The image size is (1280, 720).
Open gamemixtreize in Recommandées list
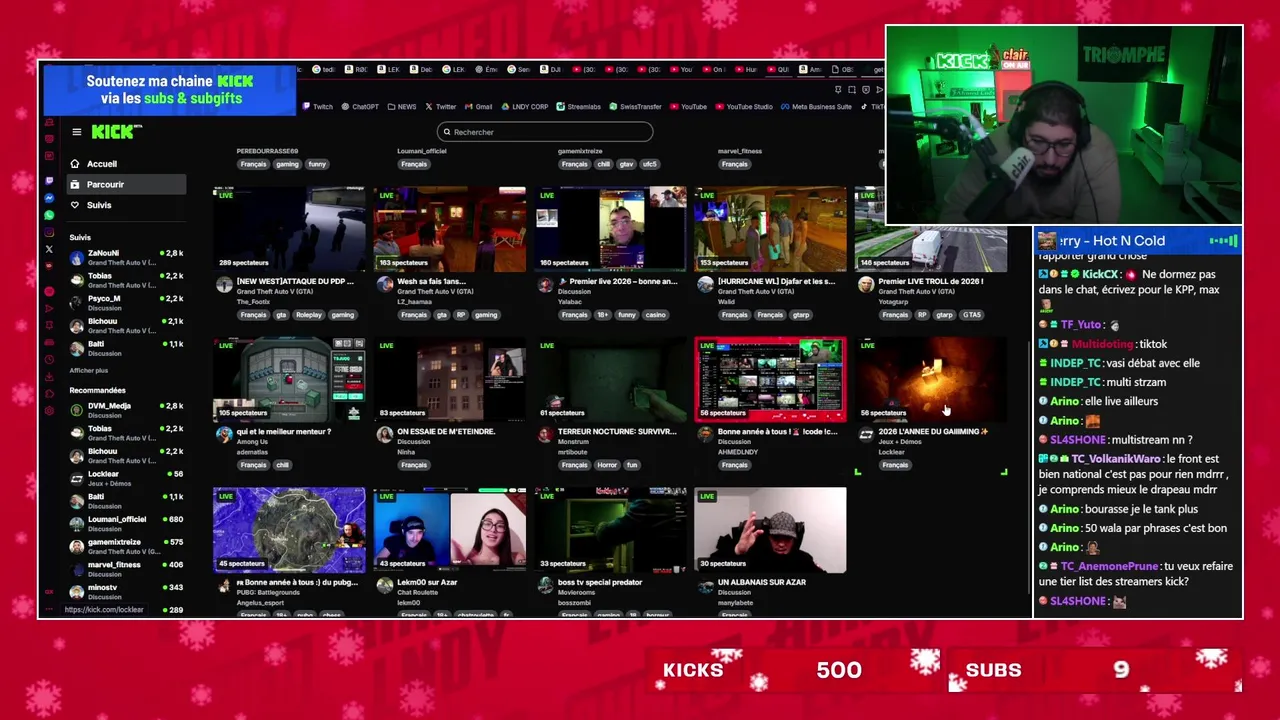[127, 547]
